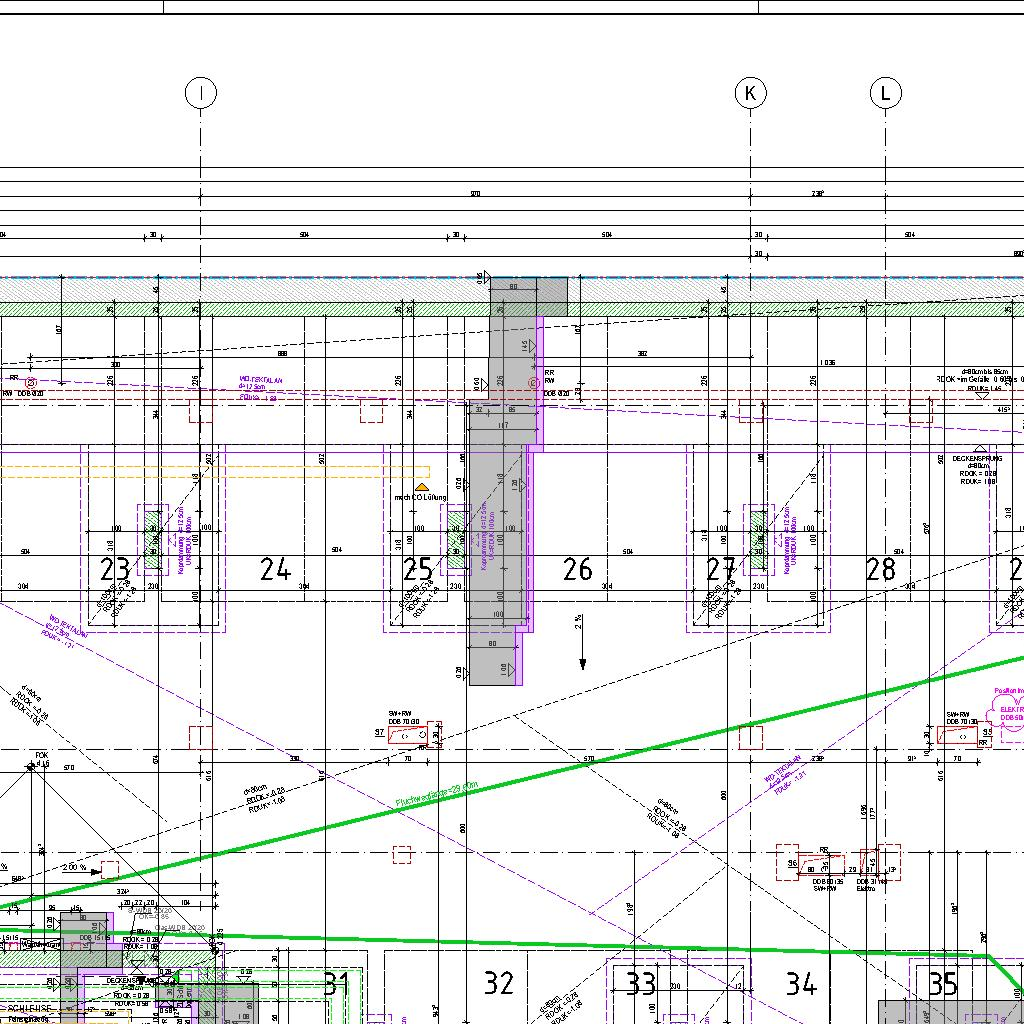Pick the grid axis bubble L
Viewport: 1024px width, 1024px height.
[885, 93]
